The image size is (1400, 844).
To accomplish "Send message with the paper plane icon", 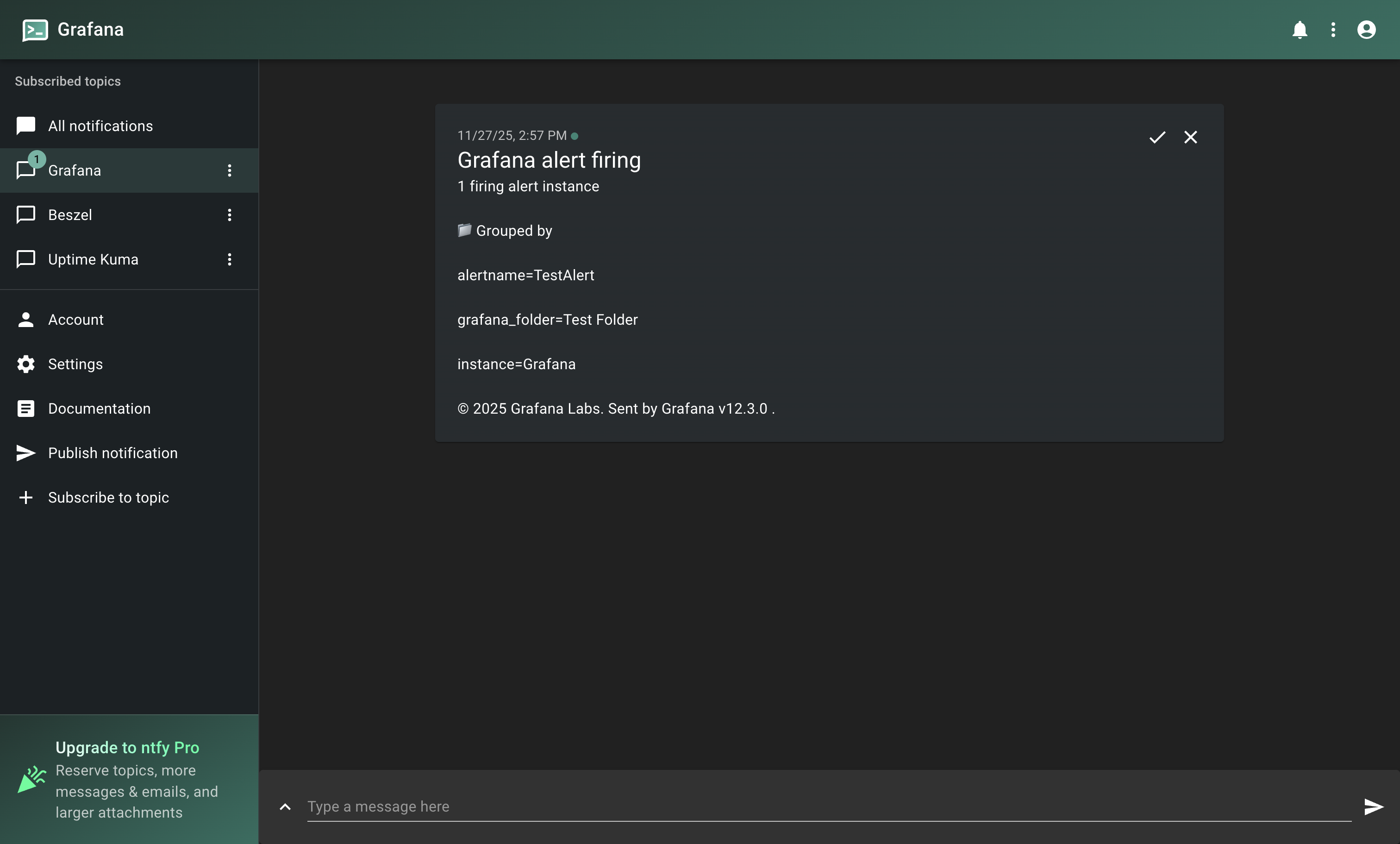I will [1373, 806].
